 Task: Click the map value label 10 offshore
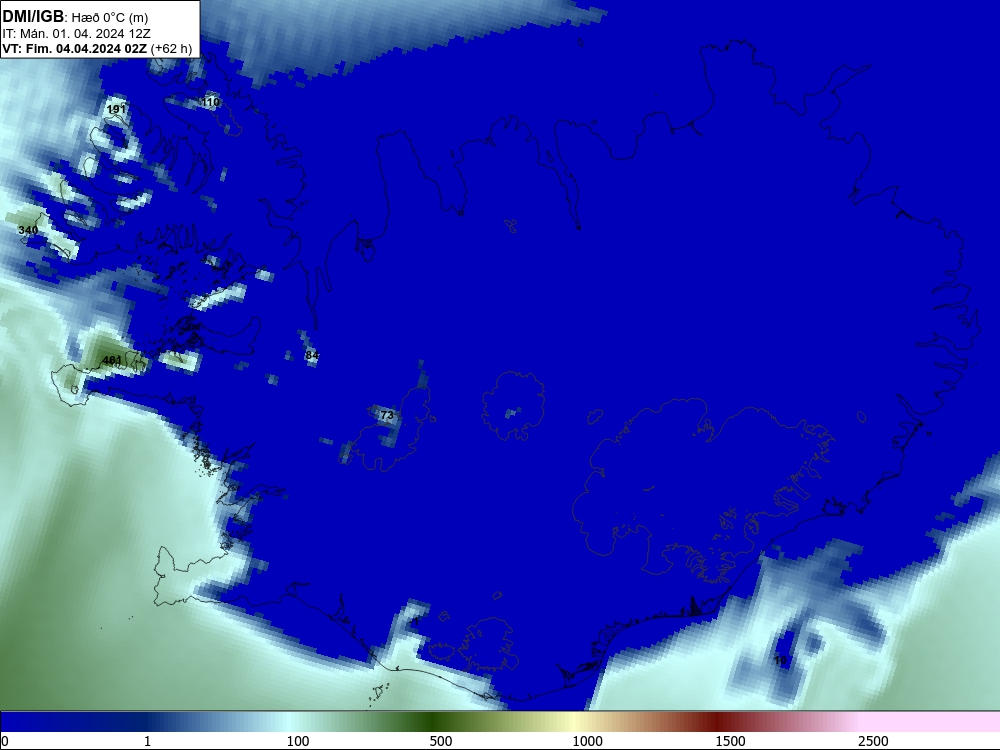click(781, 660)
